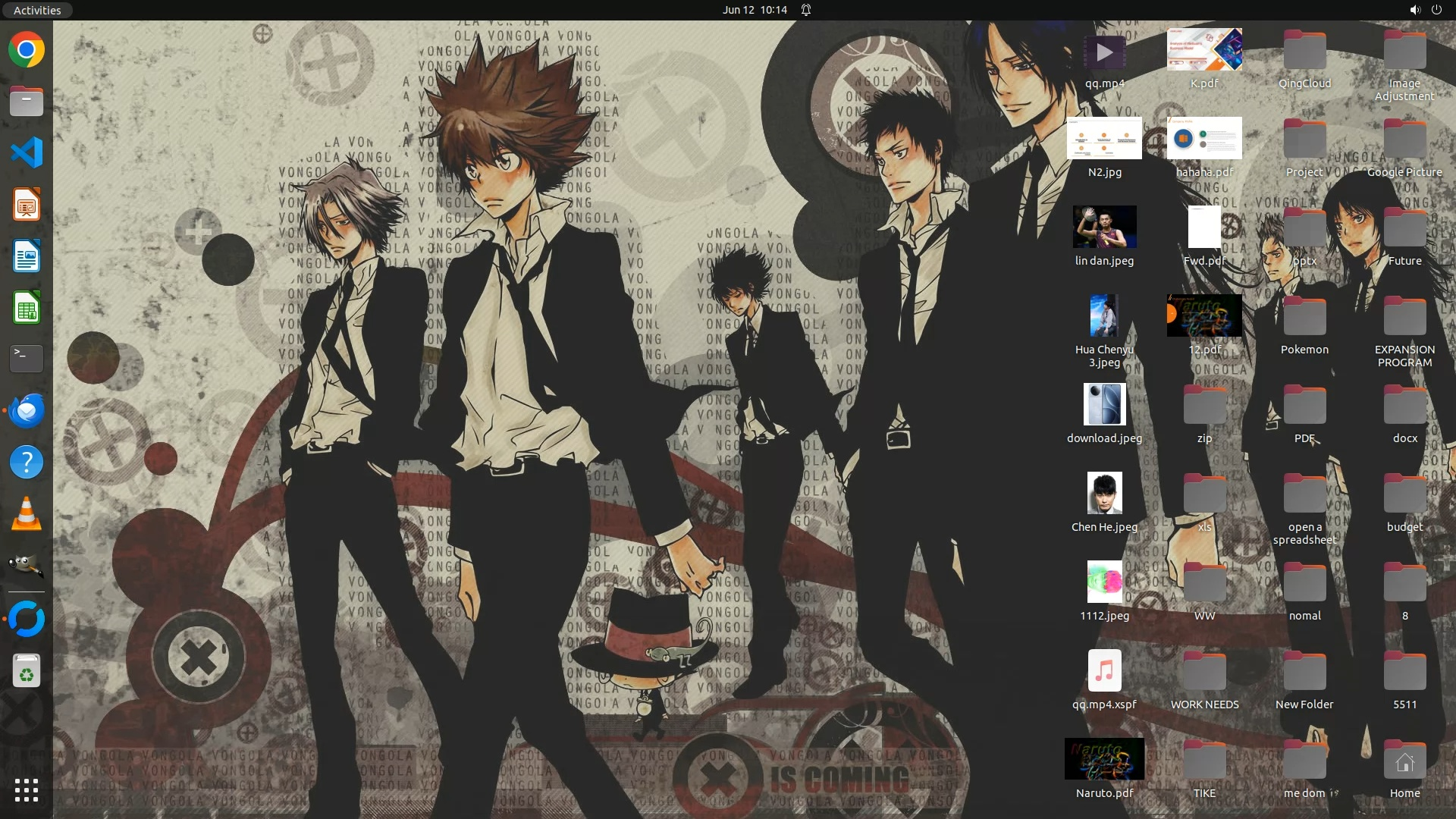
Task: Launch the Terminal from the dock
Action: [27, 359]
